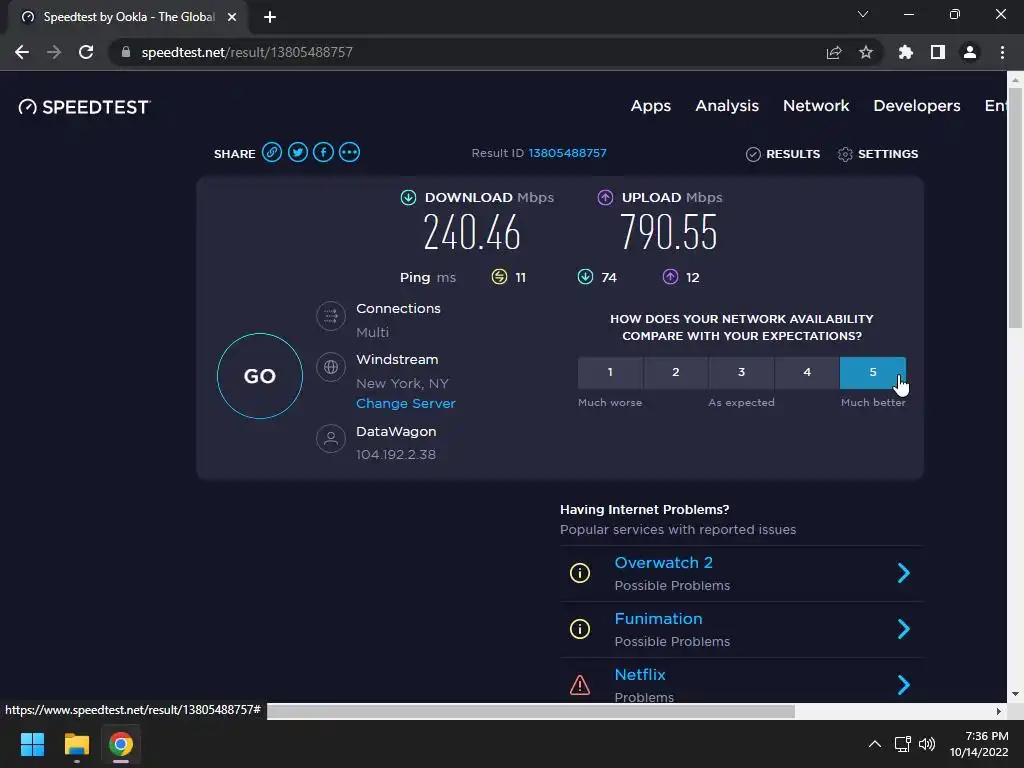Screen dimensions: 1024x768
Task: Open Apps navigation menu
Action: coord(650,106)
